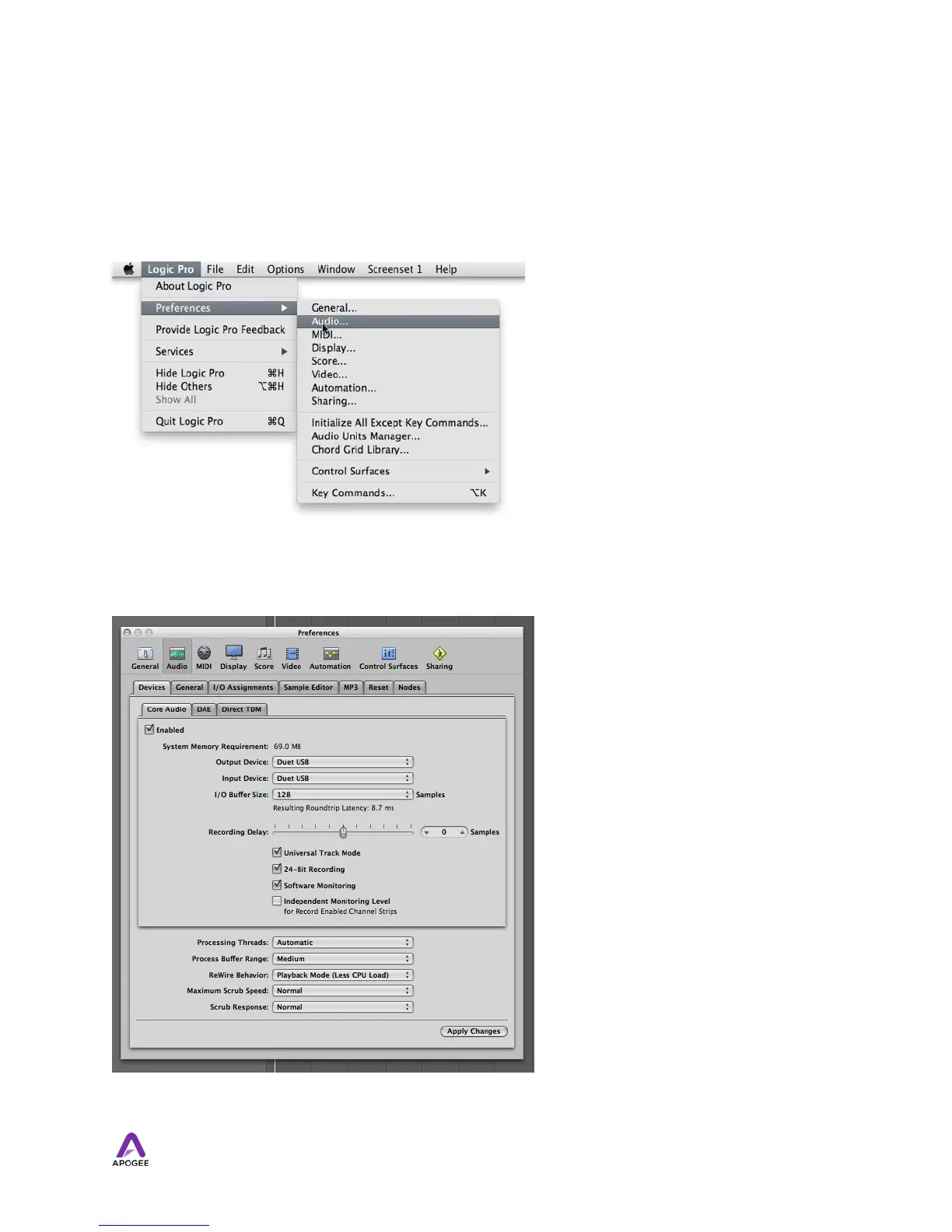Open the Process Buffer Range dropdown
Image resolution: width=952 pixels, height=1232 pixels.
coord(343,959)
